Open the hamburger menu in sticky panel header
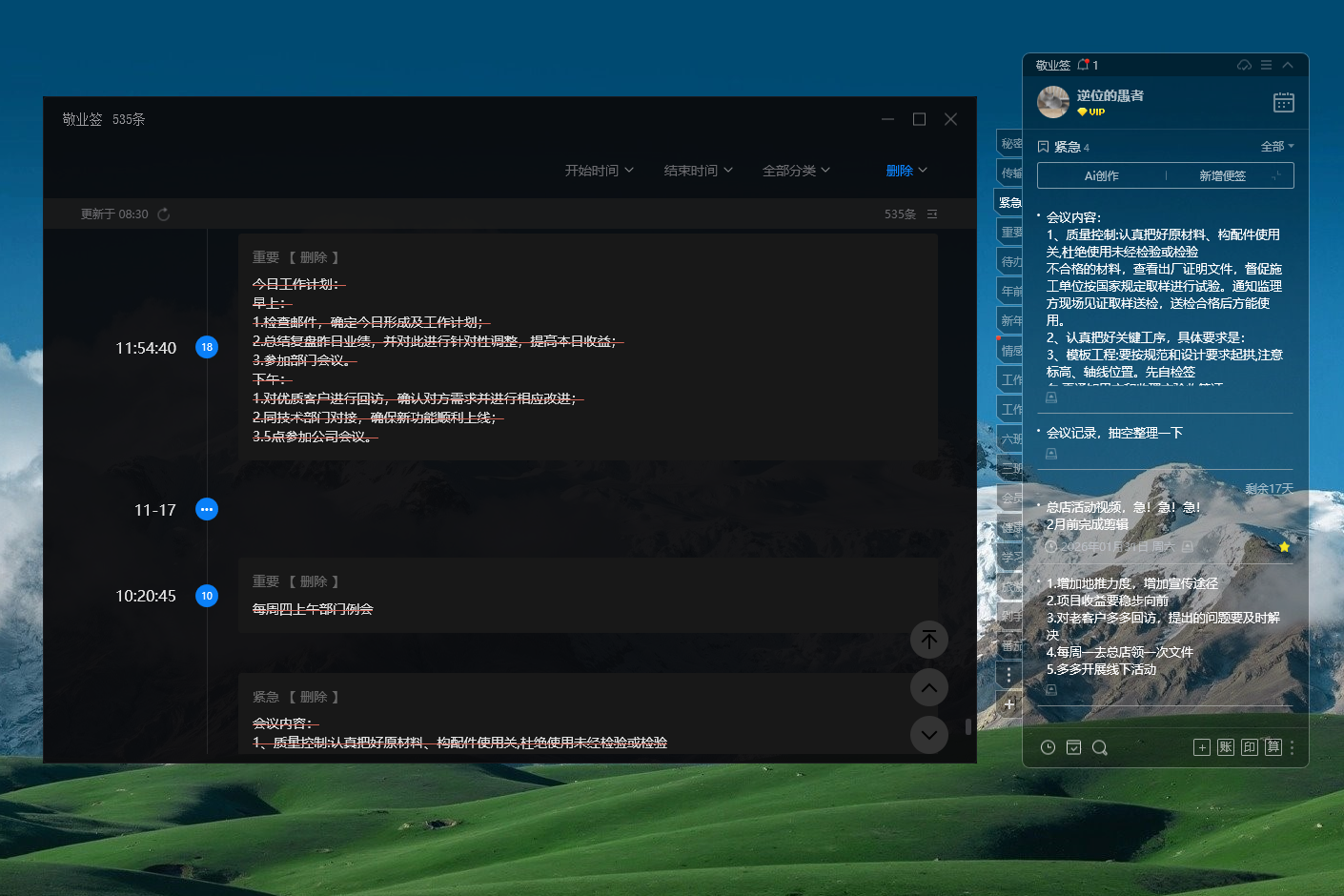 pos(1266,65)
